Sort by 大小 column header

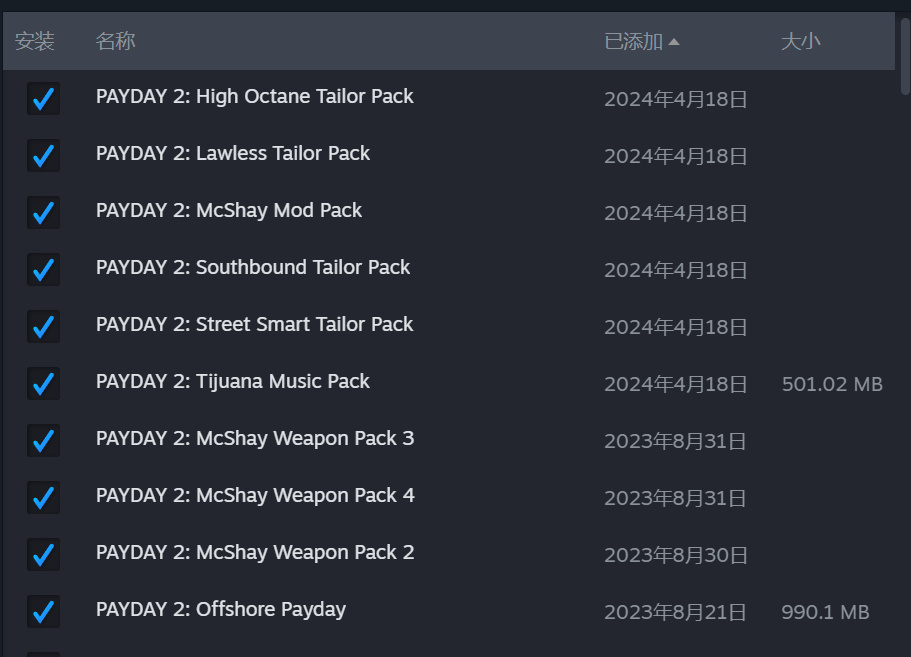(x=800, y=42)
